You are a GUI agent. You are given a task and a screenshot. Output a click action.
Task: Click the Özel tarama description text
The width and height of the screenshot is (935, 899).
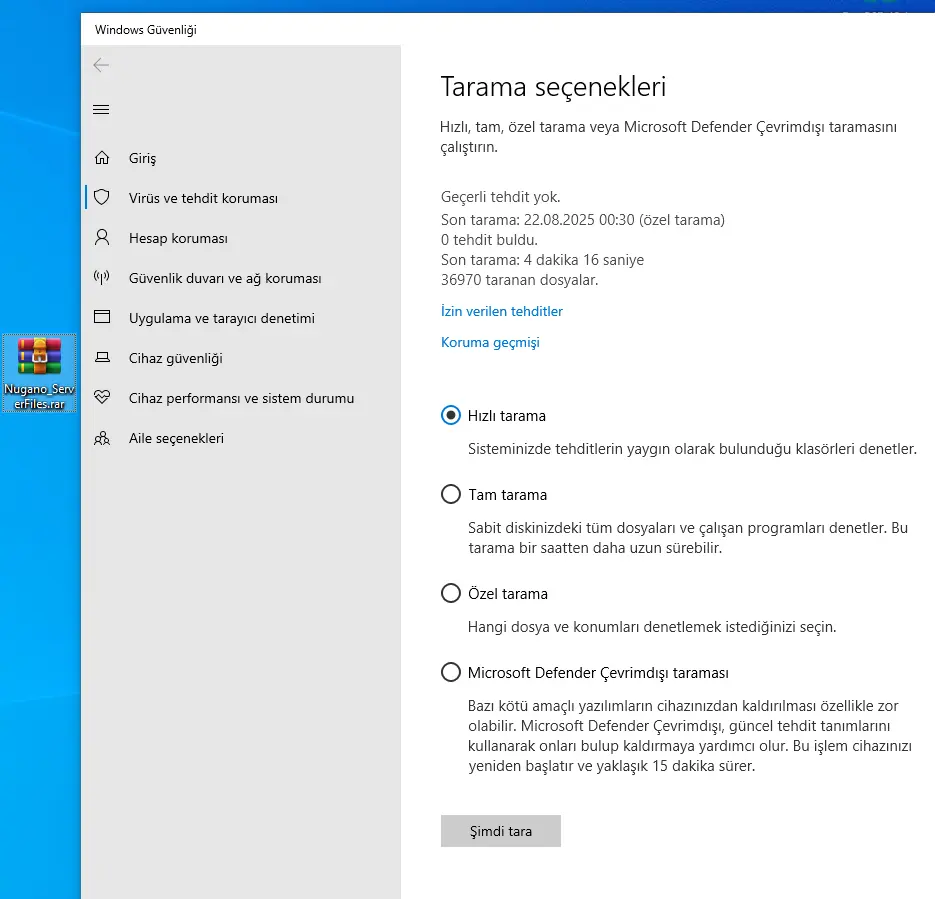tap(652, 627)
